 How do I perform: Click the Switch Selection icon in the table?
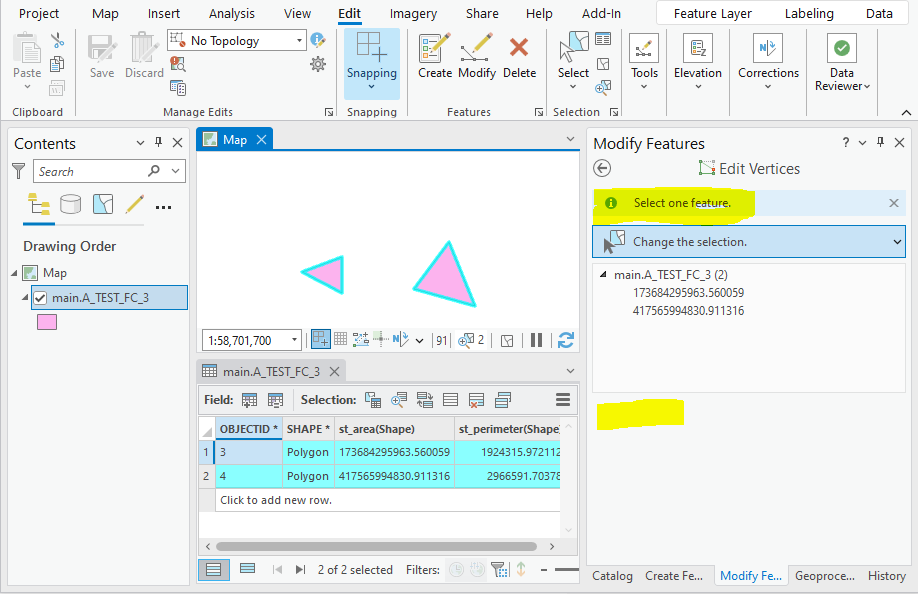(x=424, y=400)
